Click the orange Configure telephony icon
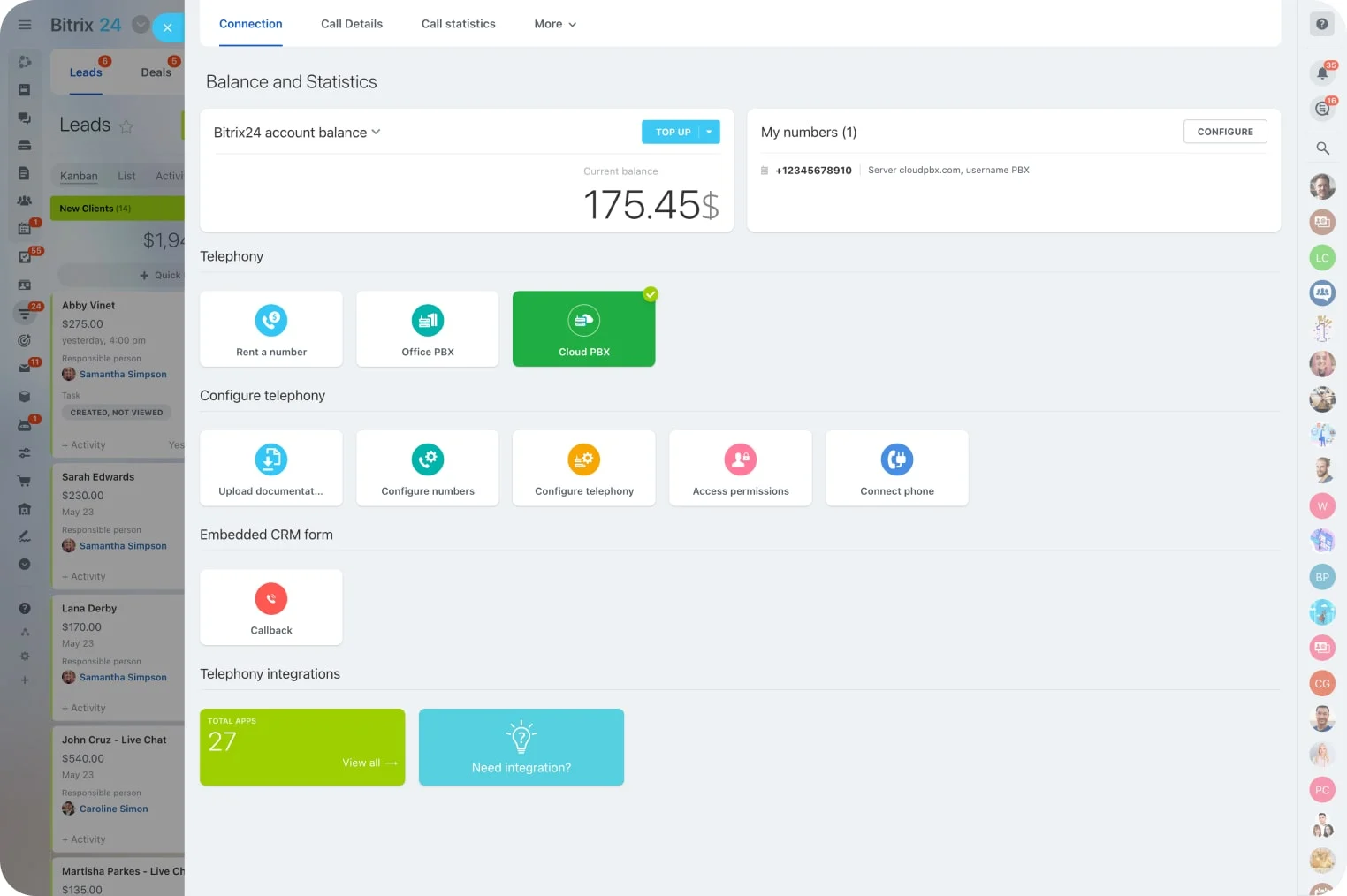The height and width of the screenshot is (896, 1347). click(x=583, y=459)
